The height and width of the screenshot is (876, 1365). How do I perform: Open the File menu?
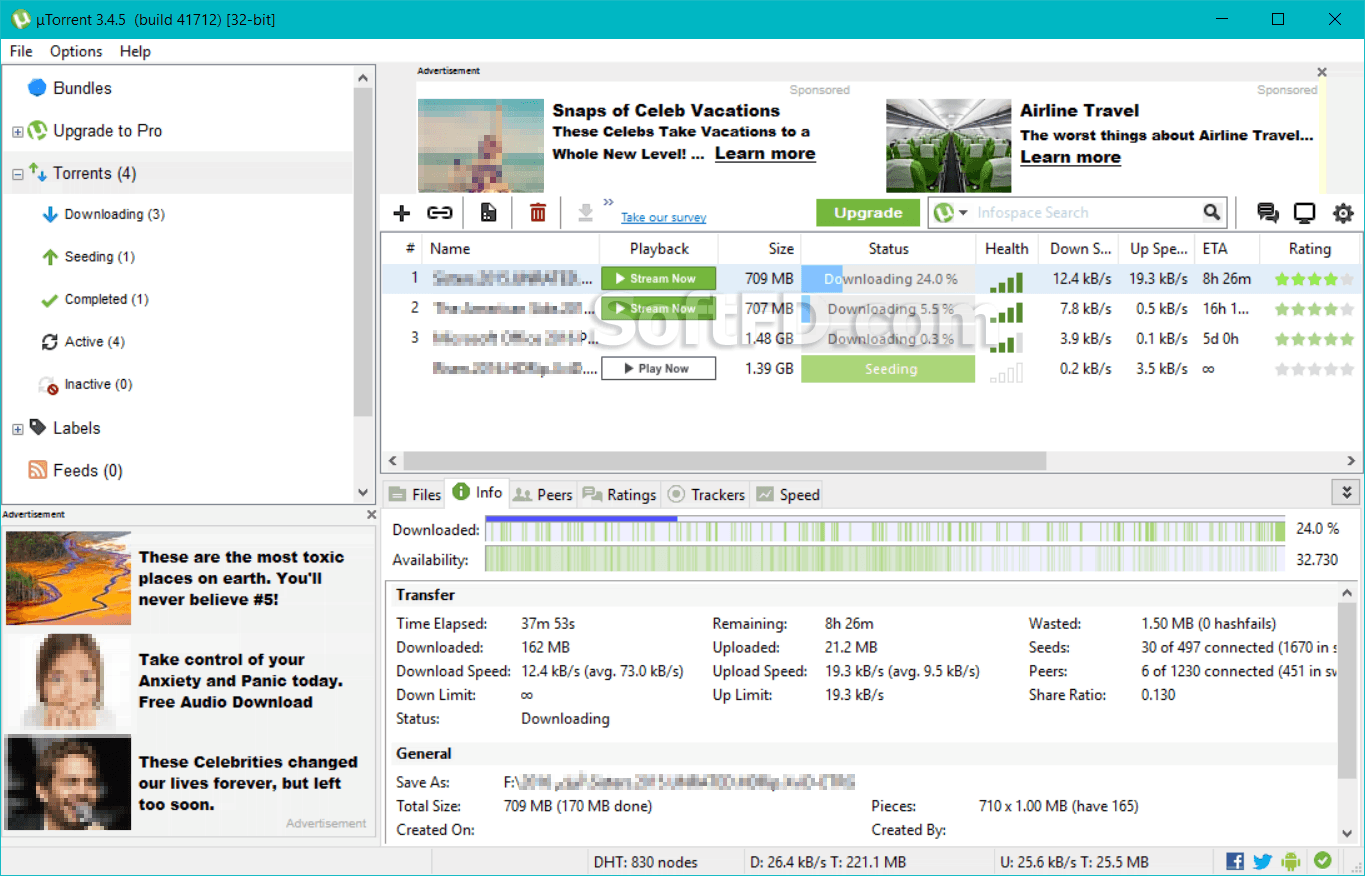(21, 51)
